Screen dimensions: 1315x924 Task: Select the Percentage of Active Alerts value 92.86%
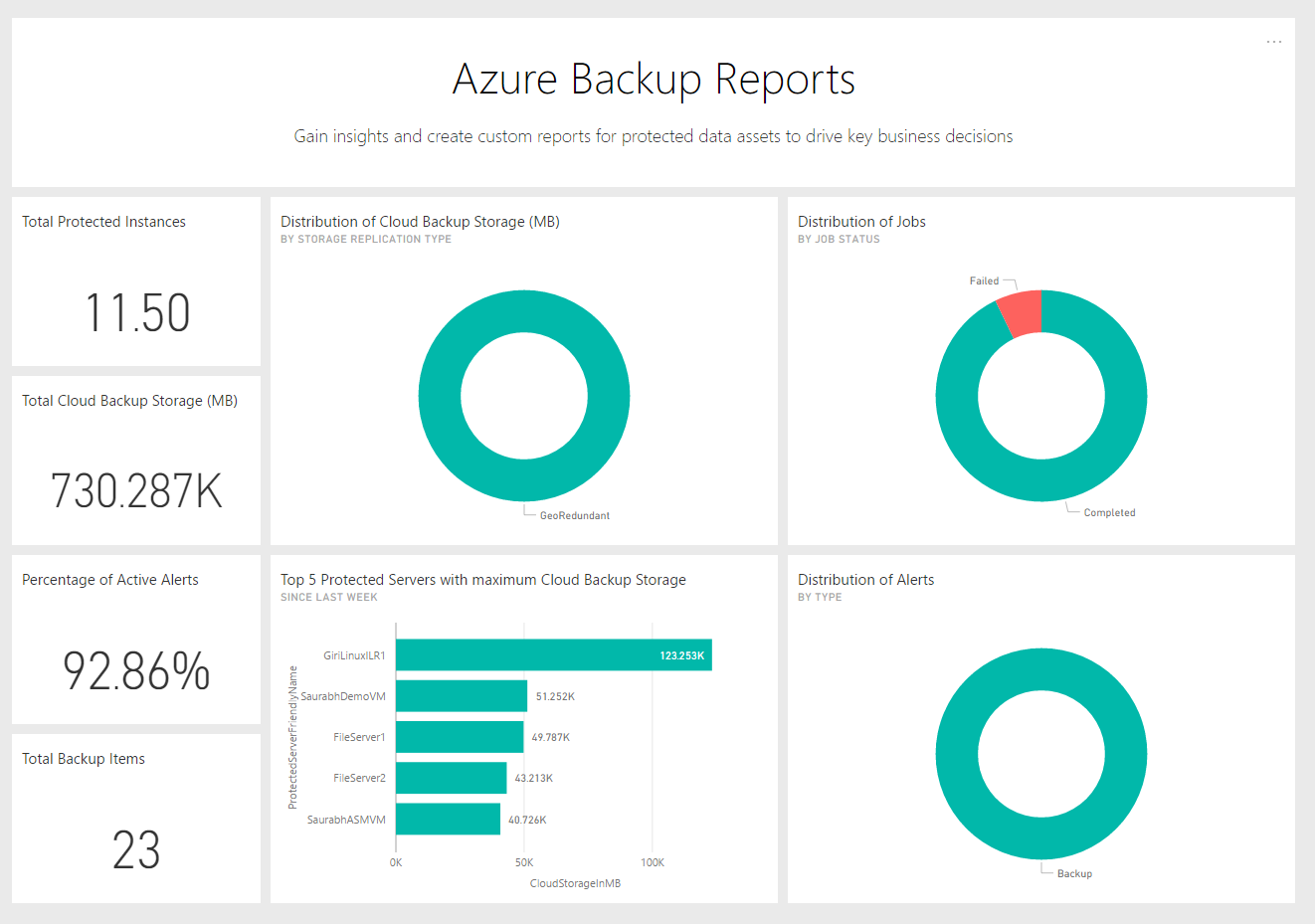click(136, 670)
